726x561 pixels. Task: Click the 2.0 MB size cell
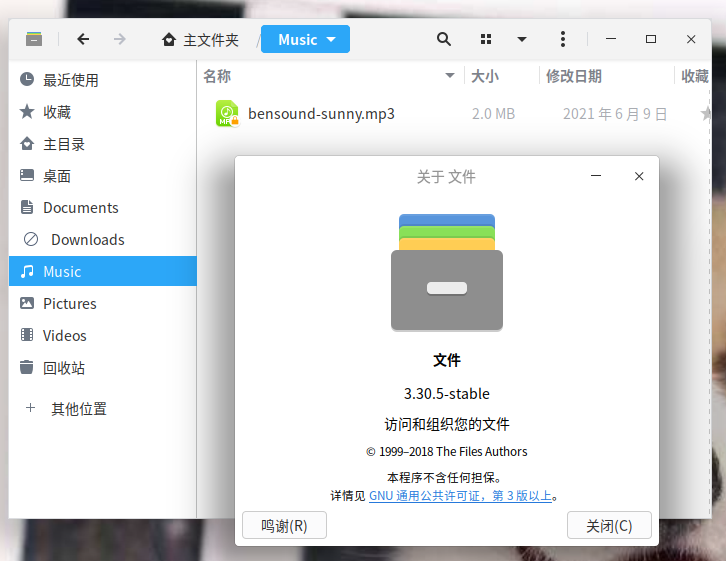point(494,114)
